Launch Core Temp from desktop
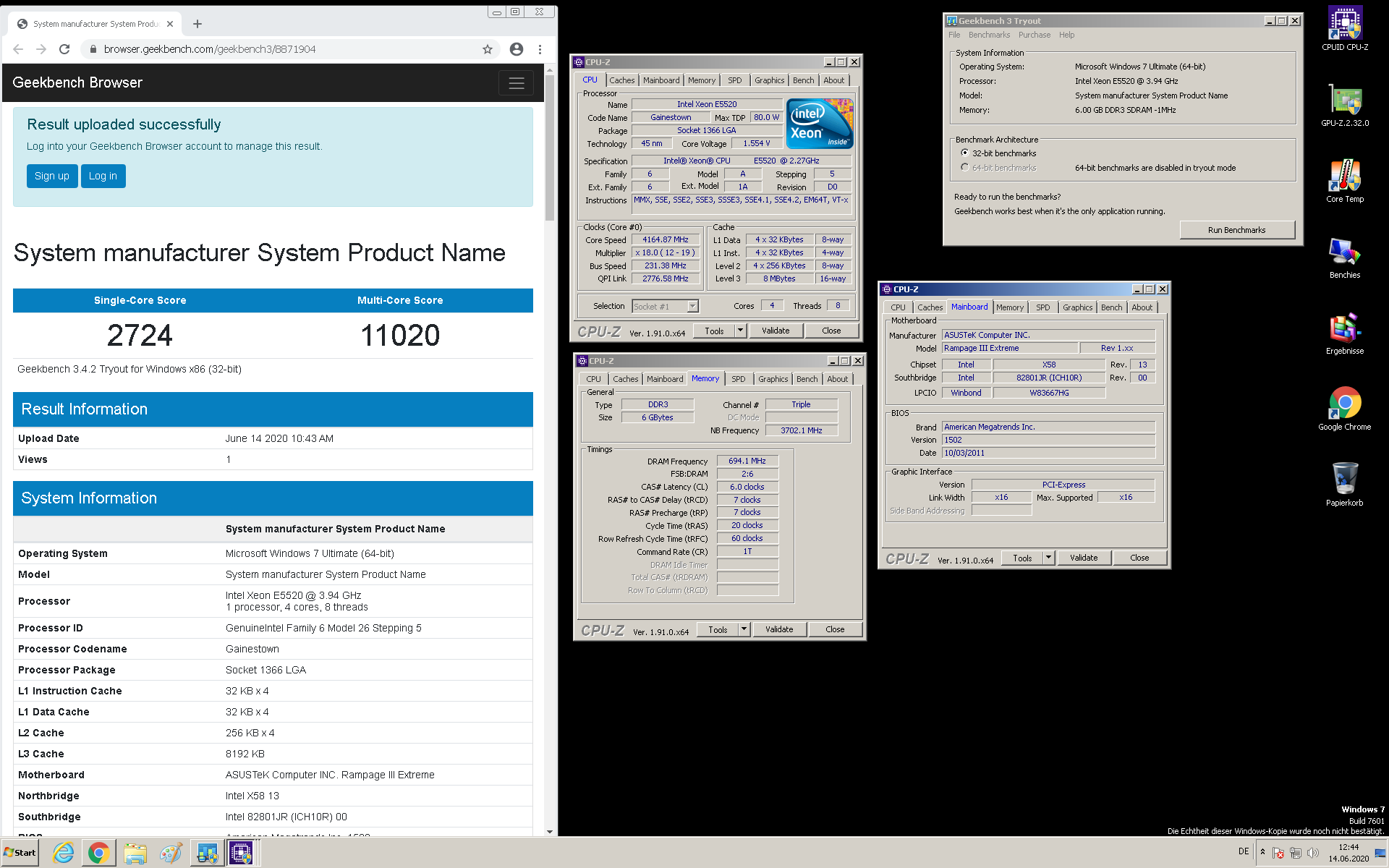This screenshot has height=868, width=1389. 1344,181
